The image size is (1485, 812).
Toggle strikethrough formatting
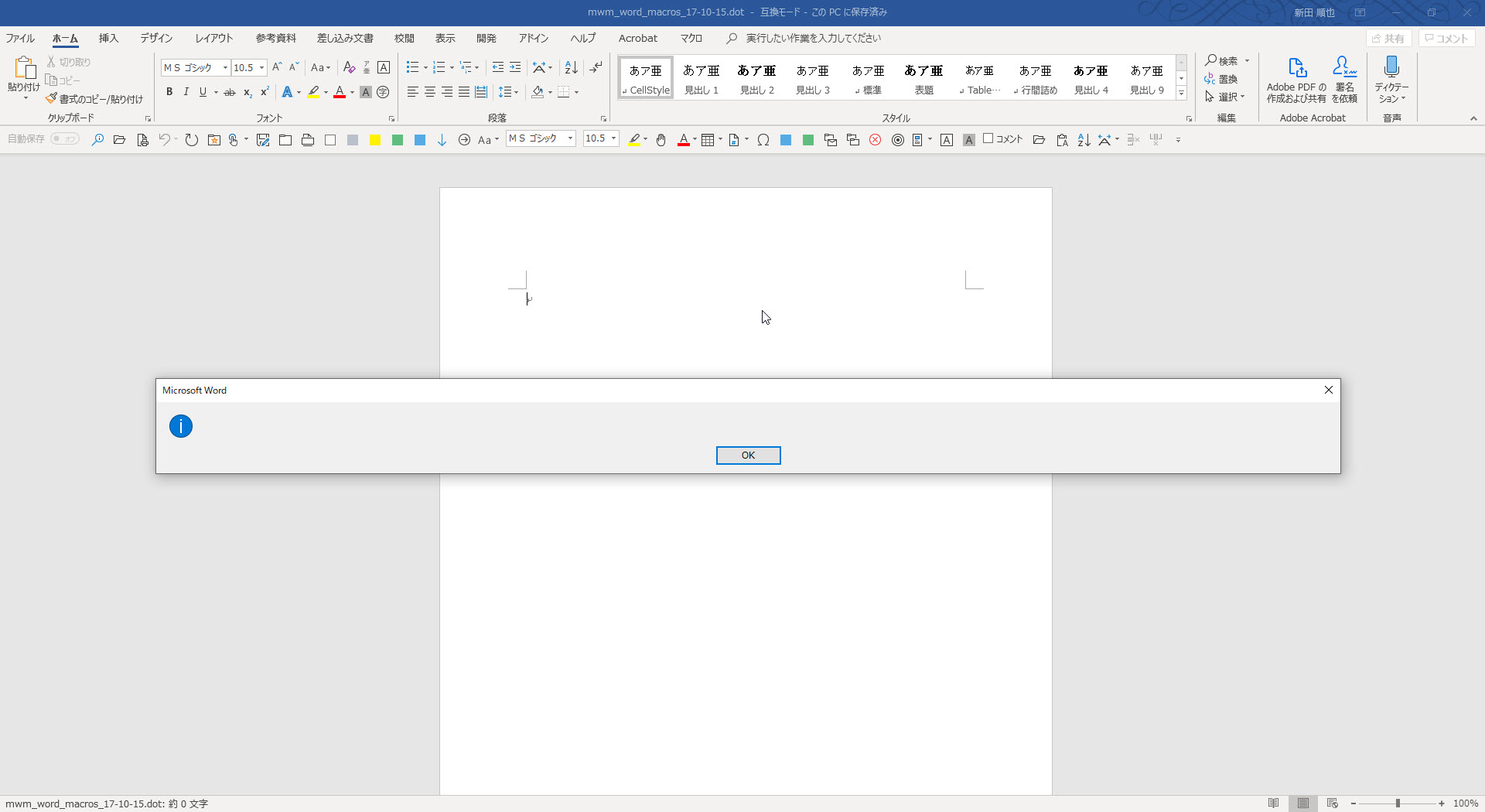(230, 92)
